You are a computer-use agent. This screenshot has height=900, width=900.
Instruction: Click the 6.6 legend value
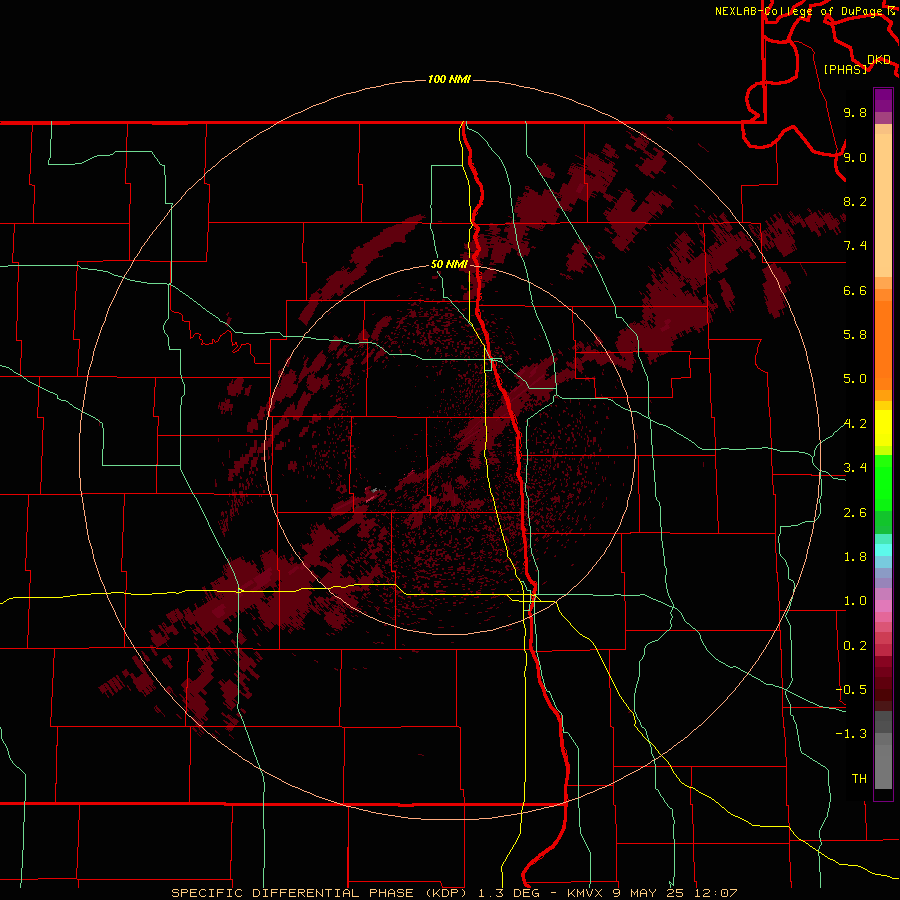click(855, 290)
